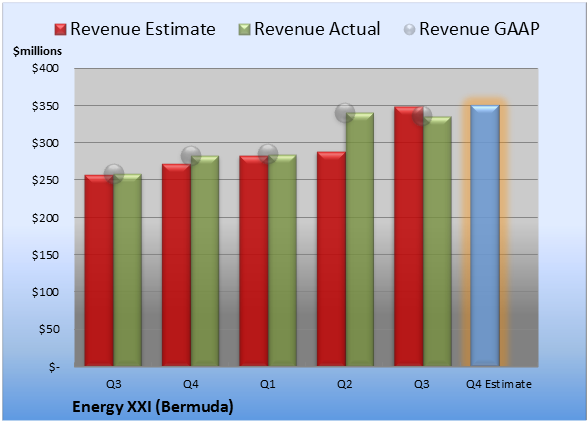588x422 pixels.
Task: Select the "Revenue Actual" legend label
Action: click(x=317, y=29)
